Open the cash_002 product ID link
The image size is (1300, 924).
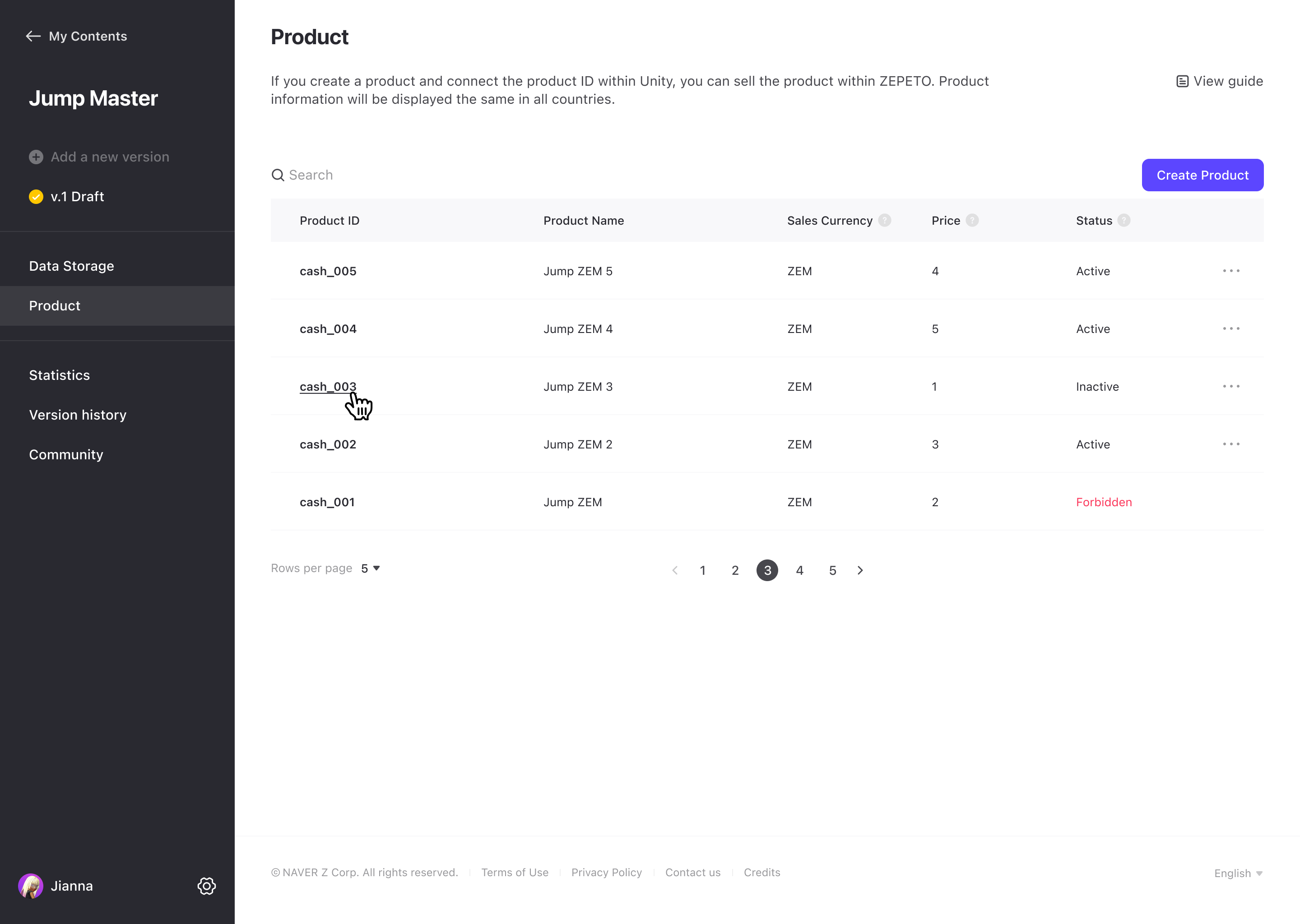pos(328,444)
